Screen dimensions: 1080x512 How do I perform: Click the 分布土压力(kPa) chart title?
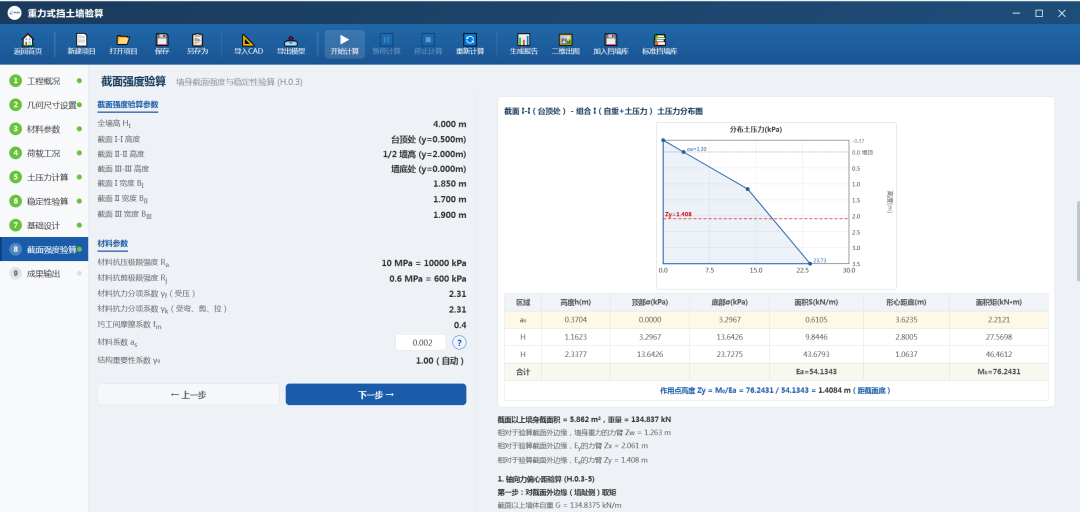coord(756,129)
